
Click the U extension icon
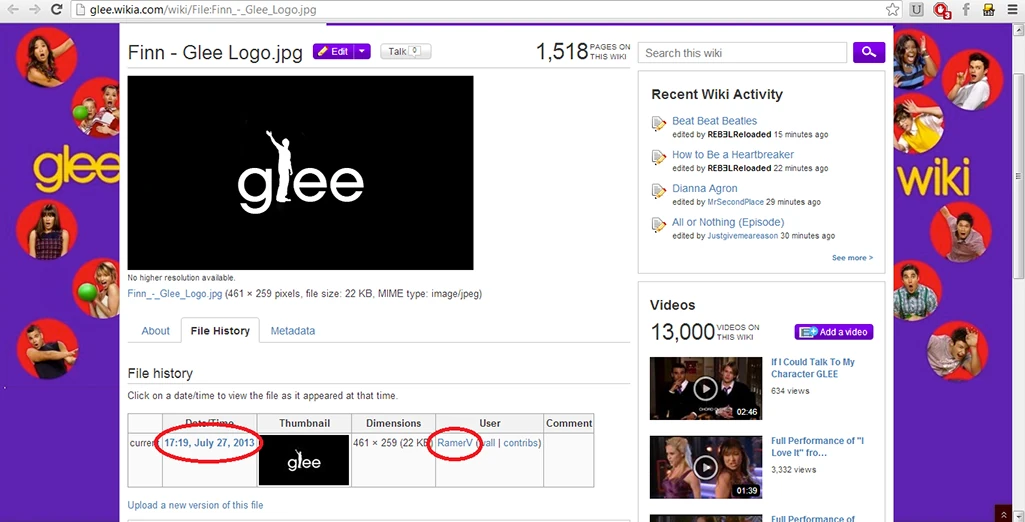point(916,10)
